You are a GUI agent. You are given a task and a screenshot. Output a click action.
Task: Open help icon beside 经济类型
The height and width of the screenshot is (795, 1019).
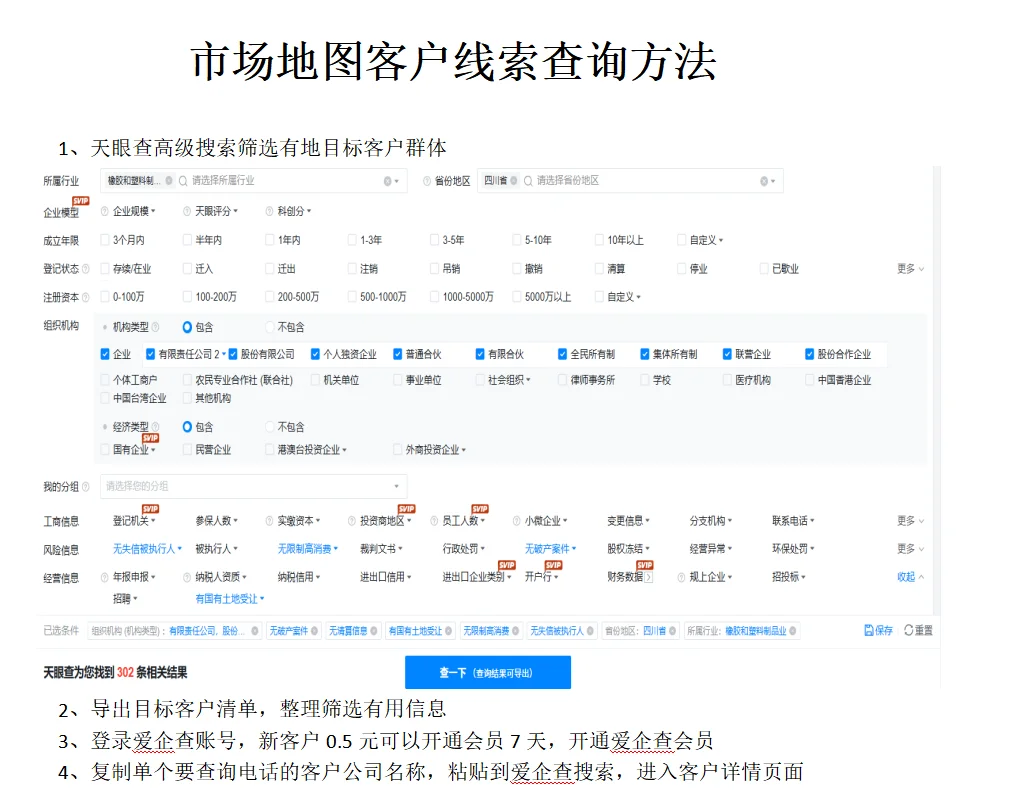[155, 427]
